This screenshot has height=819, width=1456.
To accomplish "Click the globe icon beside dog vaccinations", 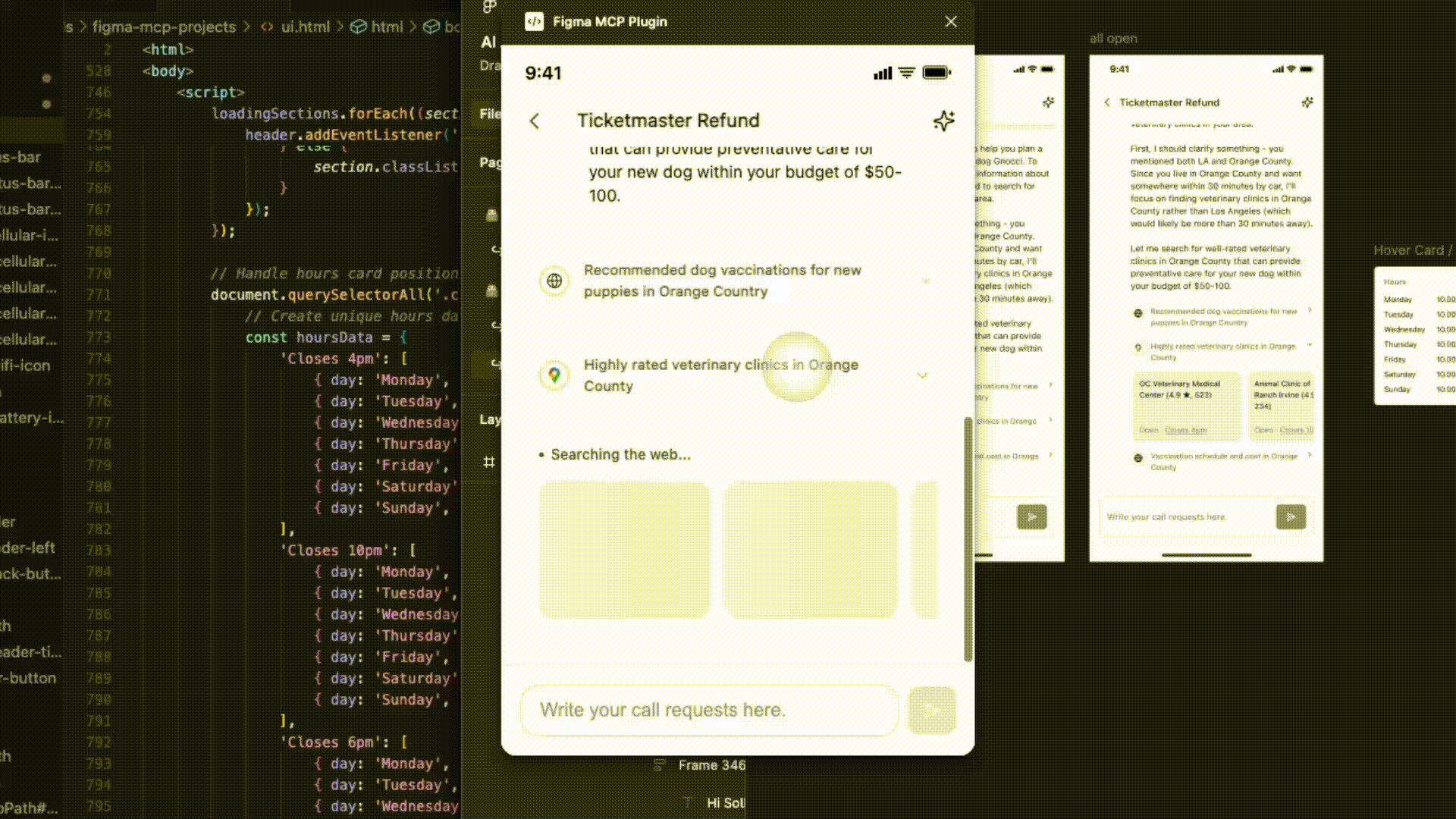I will tap(554, 281).
